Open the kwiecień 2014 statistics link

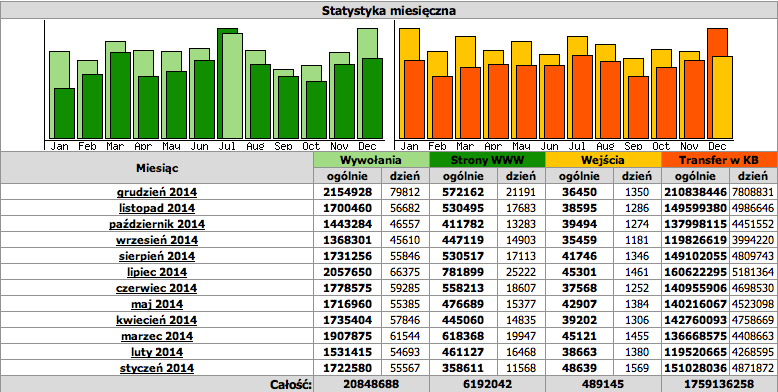click(x=157, y=320)
